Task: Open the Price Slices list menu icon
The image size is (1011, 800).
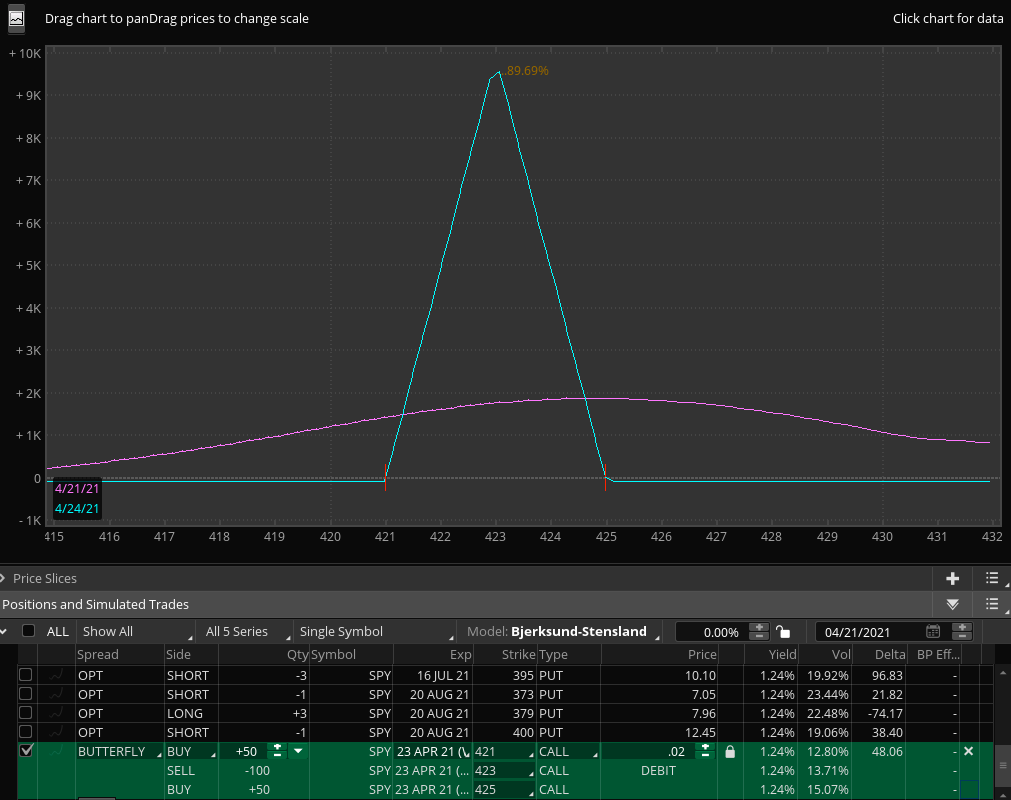Action: (991, 578)
